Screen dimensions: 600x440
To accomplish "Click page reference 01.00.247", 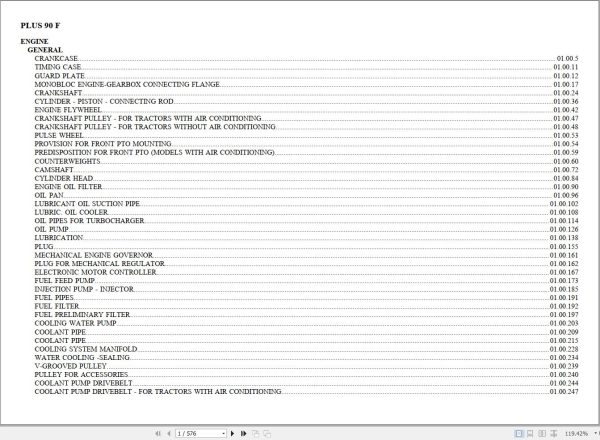I will (564, 391).
